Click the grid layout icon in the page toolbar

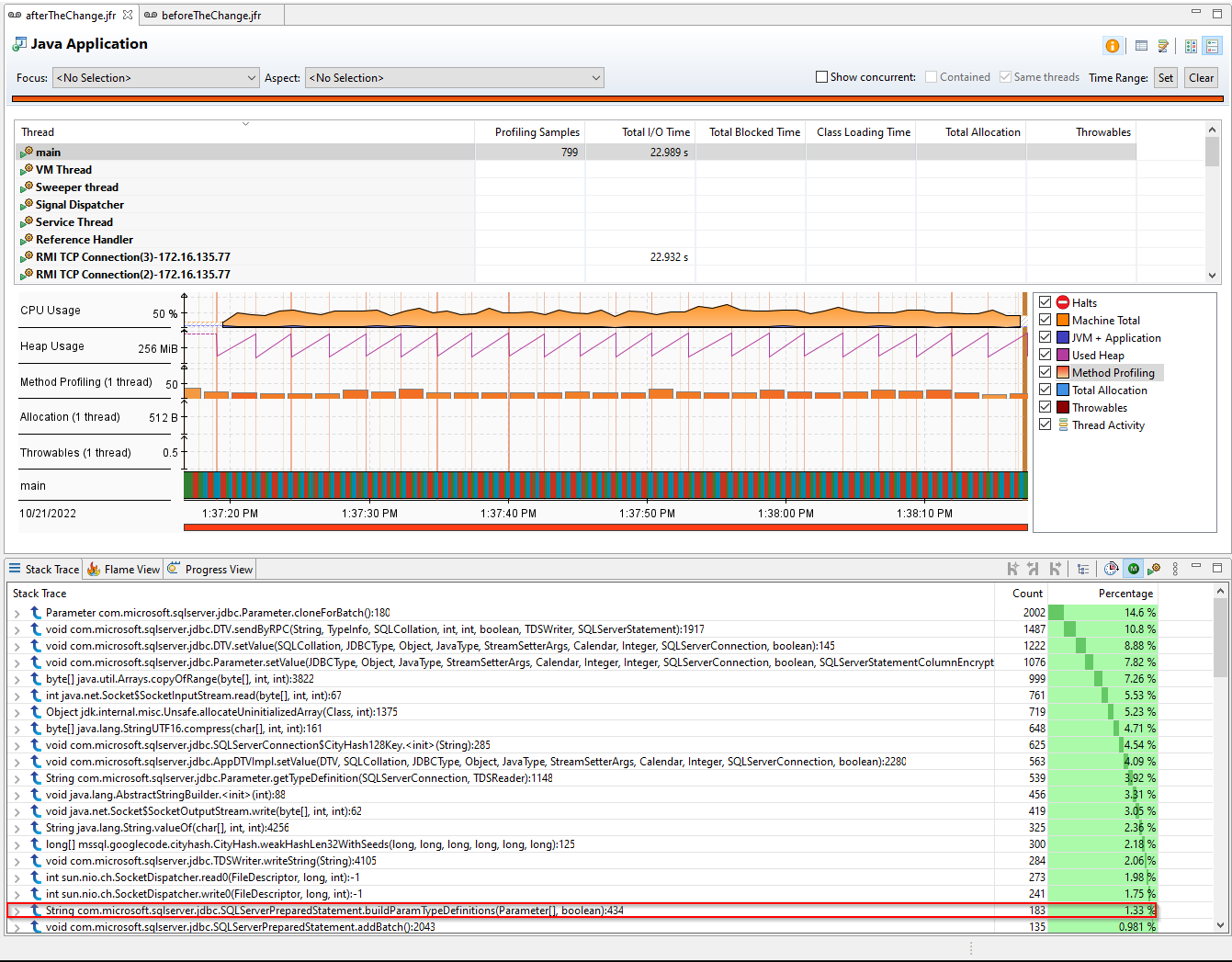1191,46
